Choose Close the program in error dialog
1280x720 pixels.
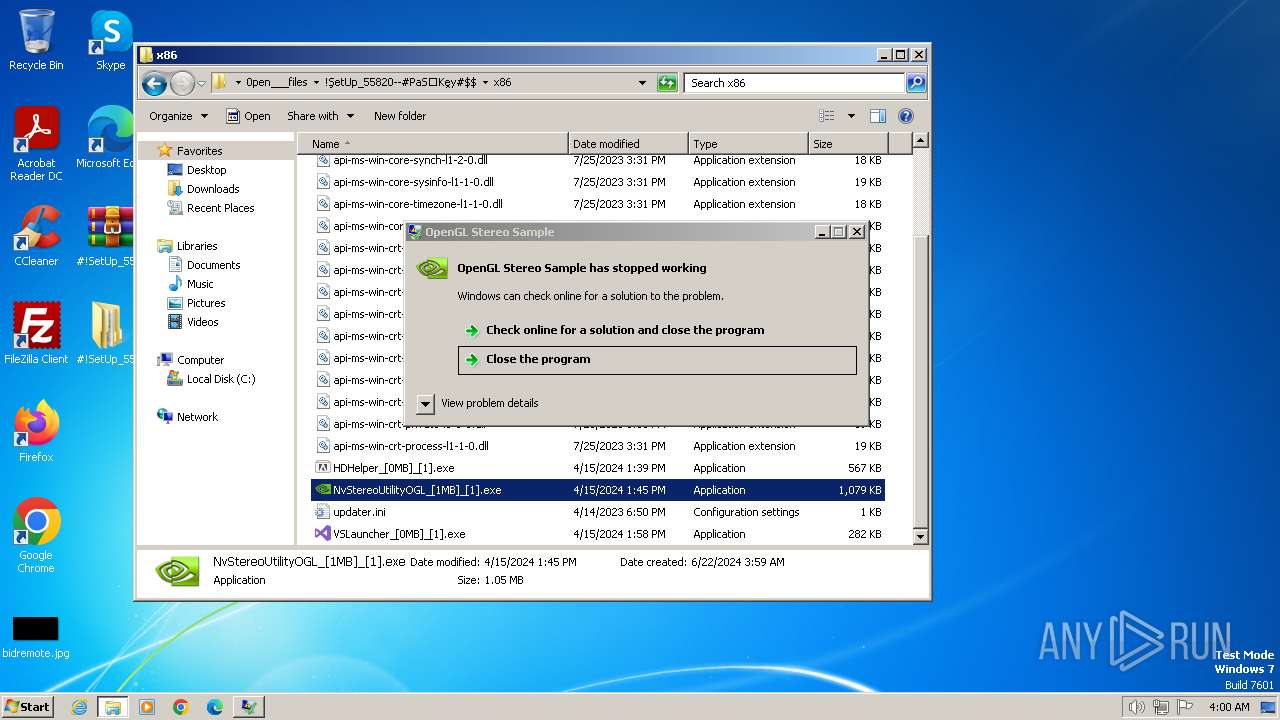[657, 360]
